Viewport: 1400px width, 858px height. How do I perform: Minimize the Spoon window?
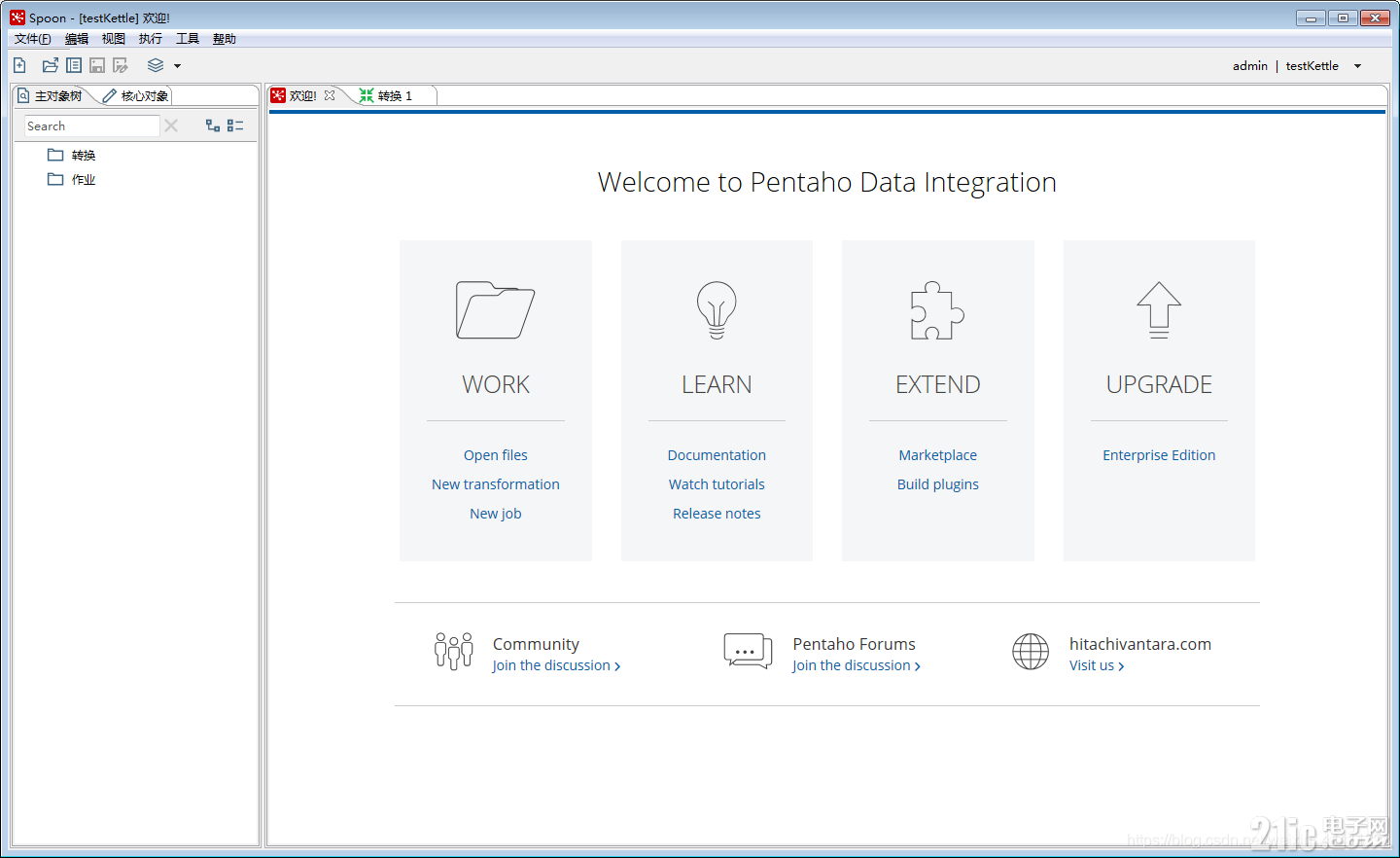pyautogui.click(x=1311, y=18)
